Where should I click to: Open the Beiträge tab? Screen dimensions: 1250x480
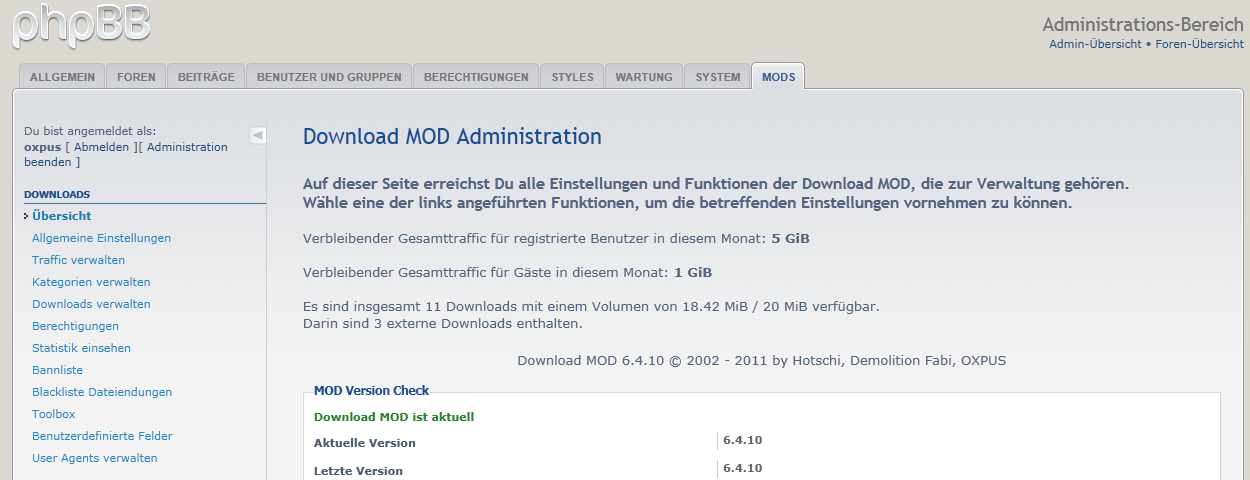(206, 77)
